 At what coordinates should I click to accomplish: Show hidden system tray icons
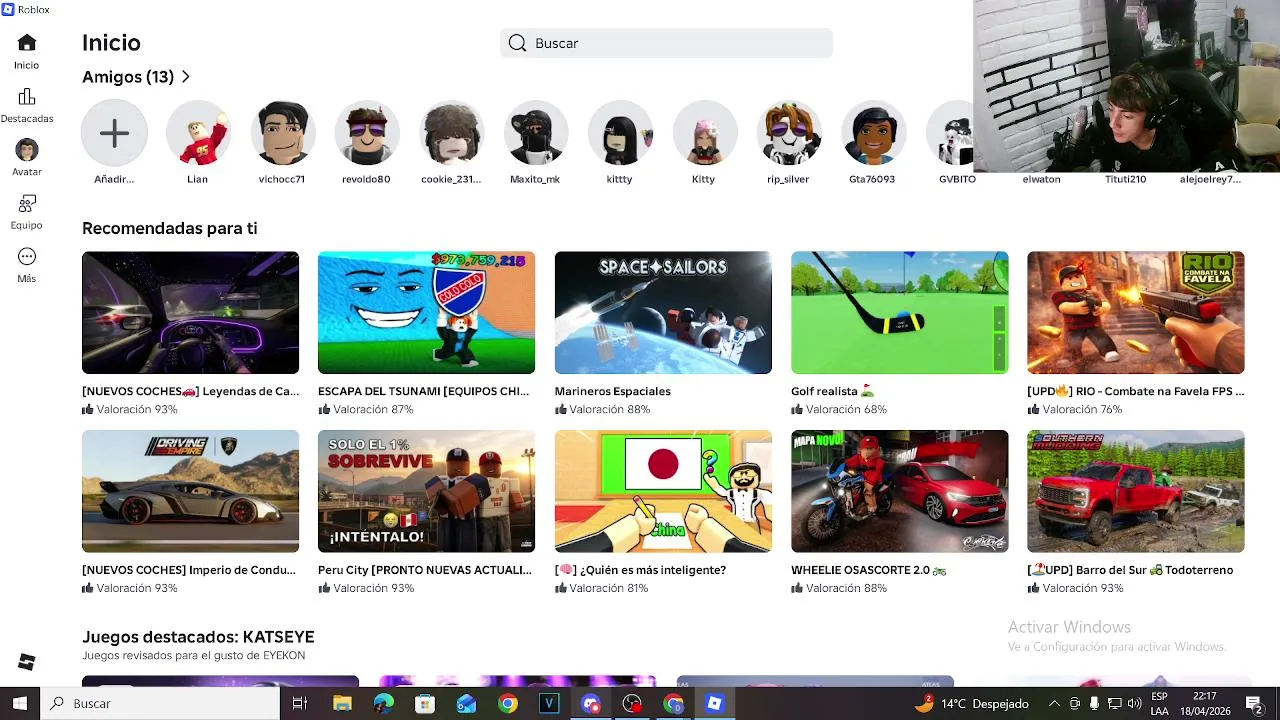pos(1054,703)
